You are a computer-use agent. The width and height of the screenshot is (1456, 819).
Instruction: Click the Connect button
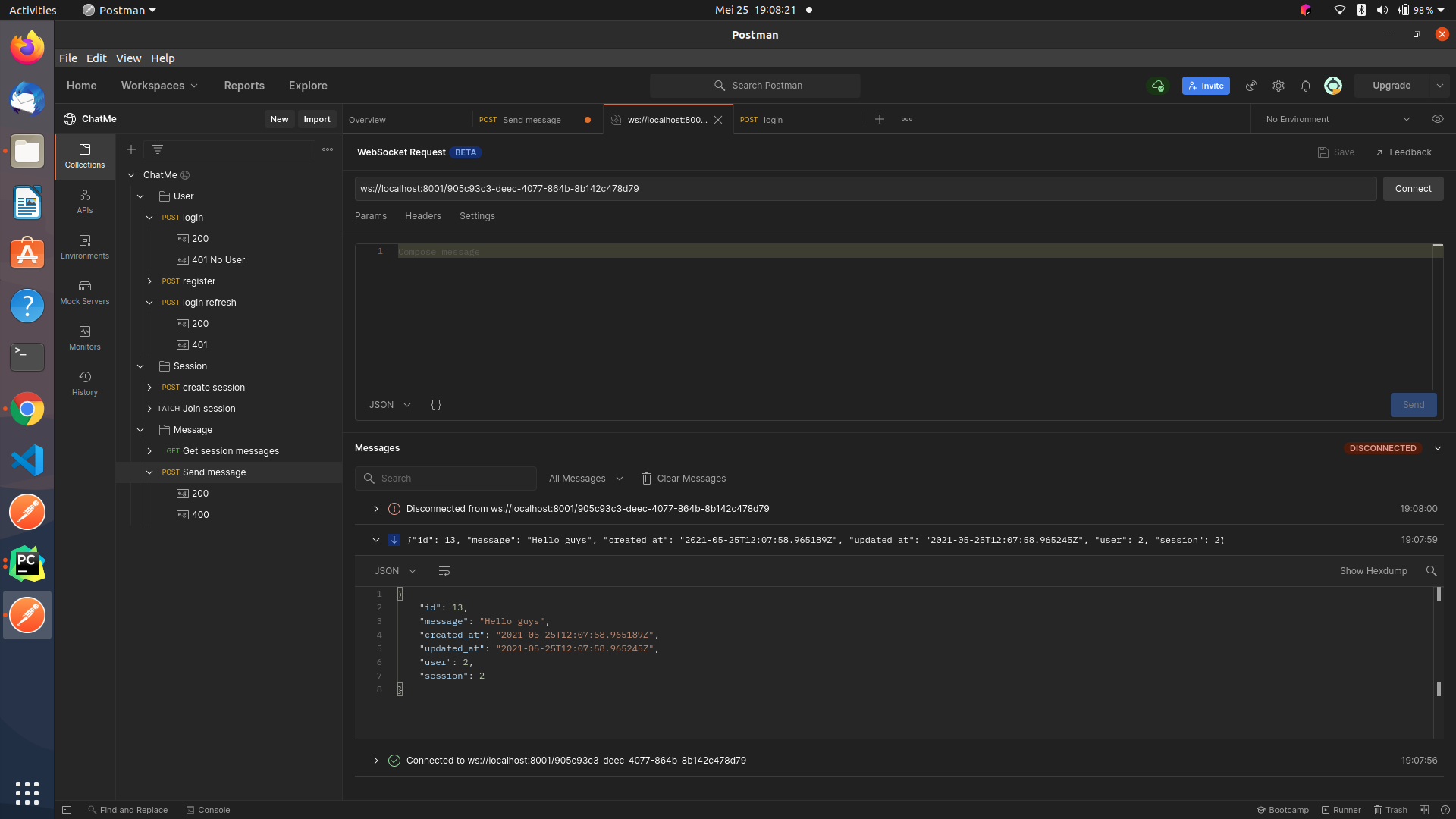pyautogui.click(x=1414, y=189)
